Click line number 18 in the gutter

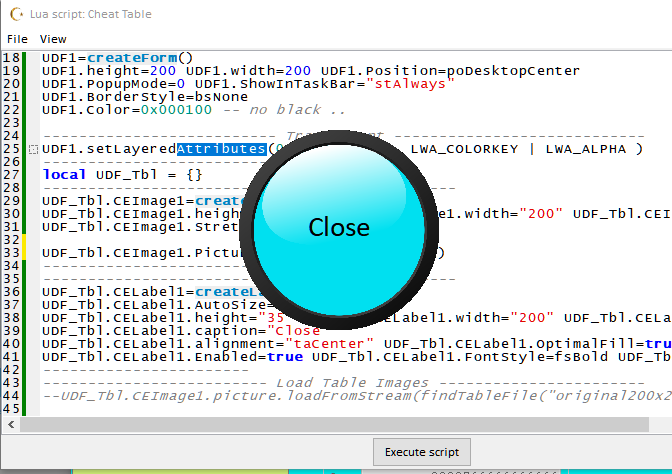pyautogui.click(x=12, y=58)
